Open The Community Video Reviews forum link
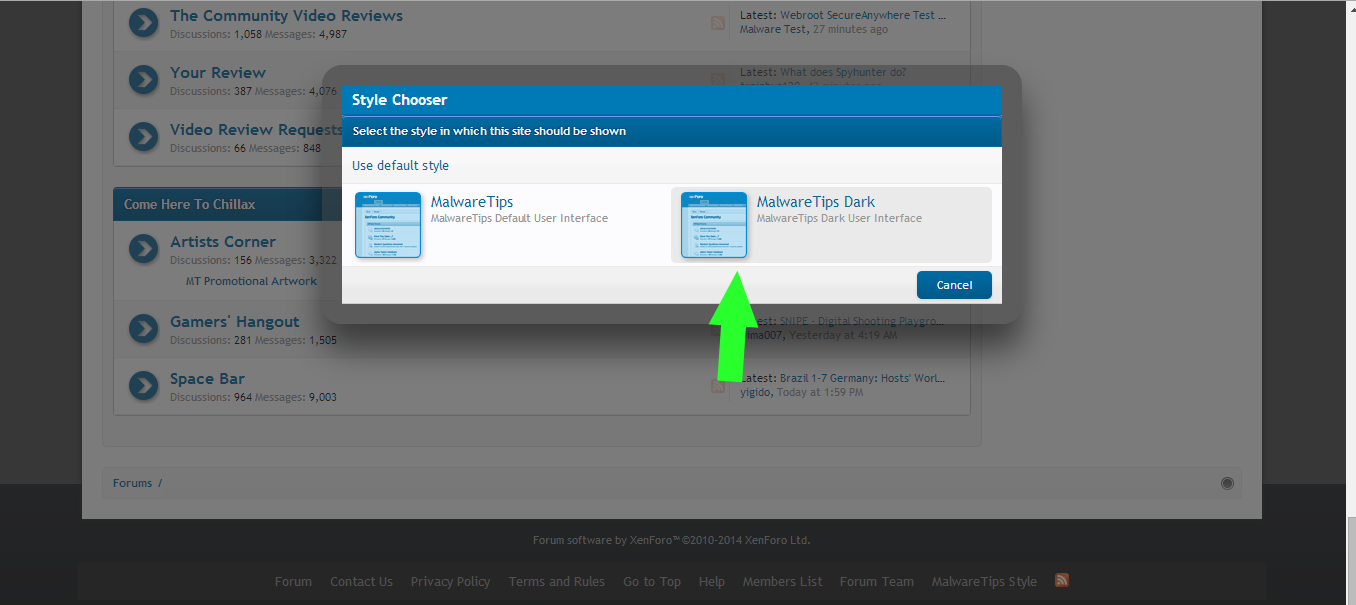Screen dimensions: 1356x605 click(286, 16)
